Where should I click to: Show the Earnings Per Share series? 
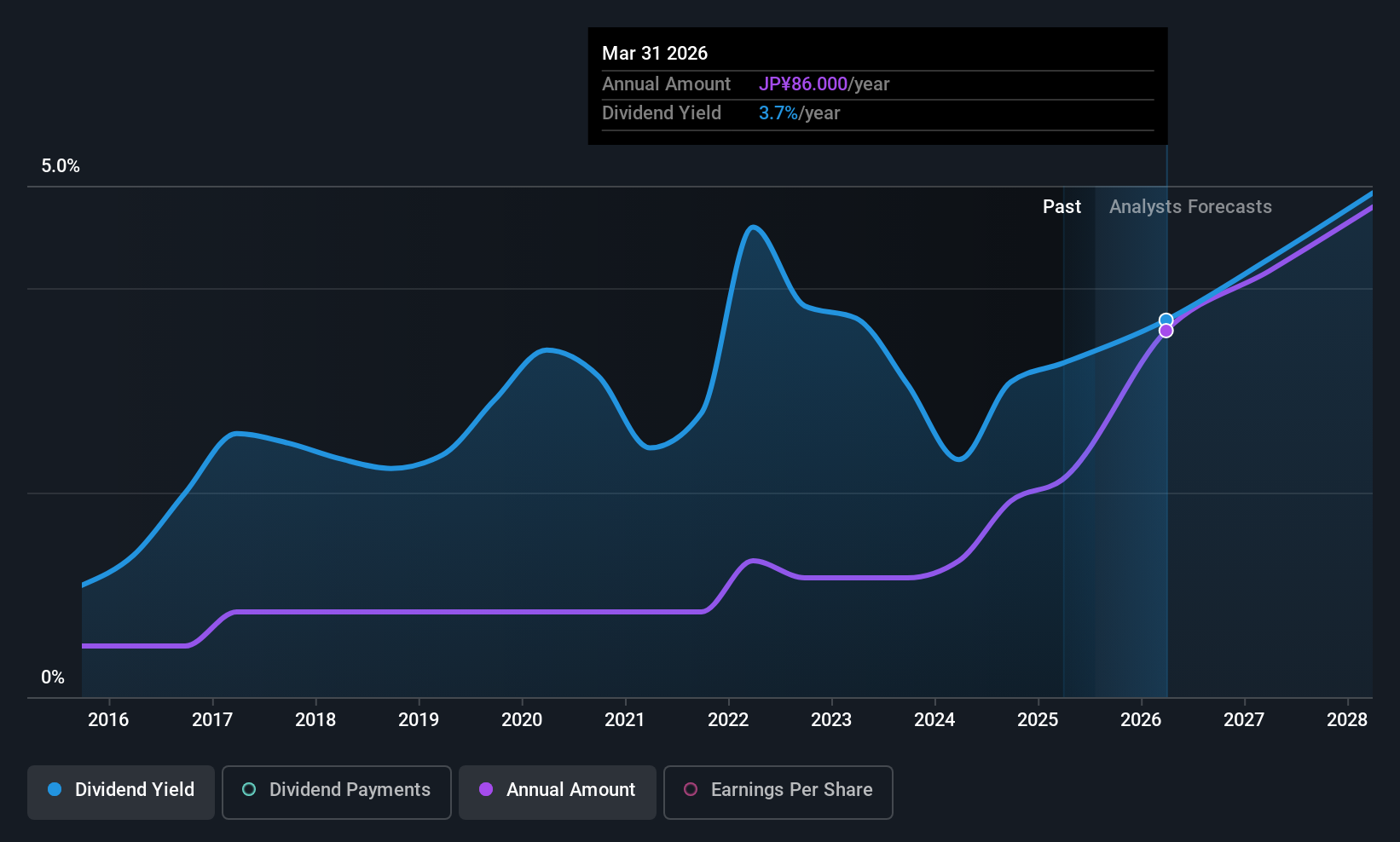click(x=778, y=793)
